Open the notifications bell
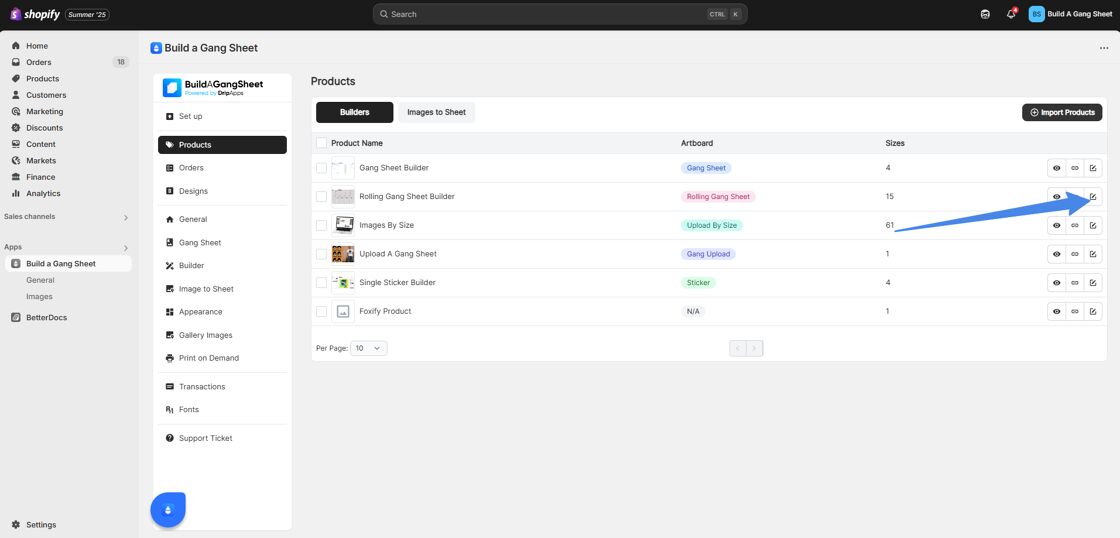 [1011, 14]
